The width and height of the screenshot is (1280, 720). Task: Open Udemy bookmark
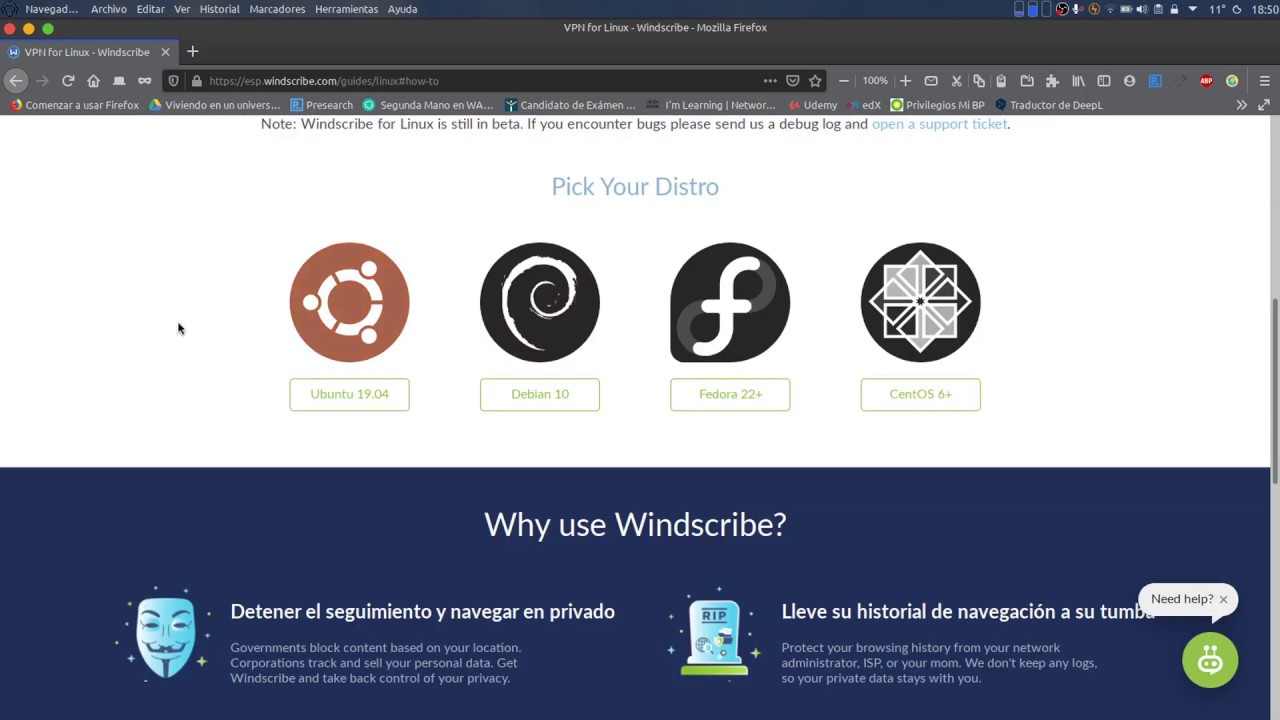[813, 105]
